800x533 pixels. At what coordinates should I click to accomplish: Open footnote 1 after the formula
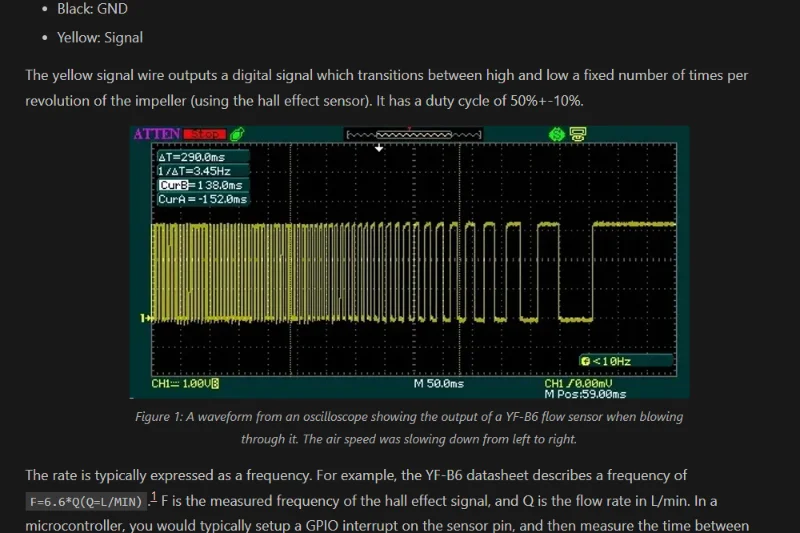point(154,497)
